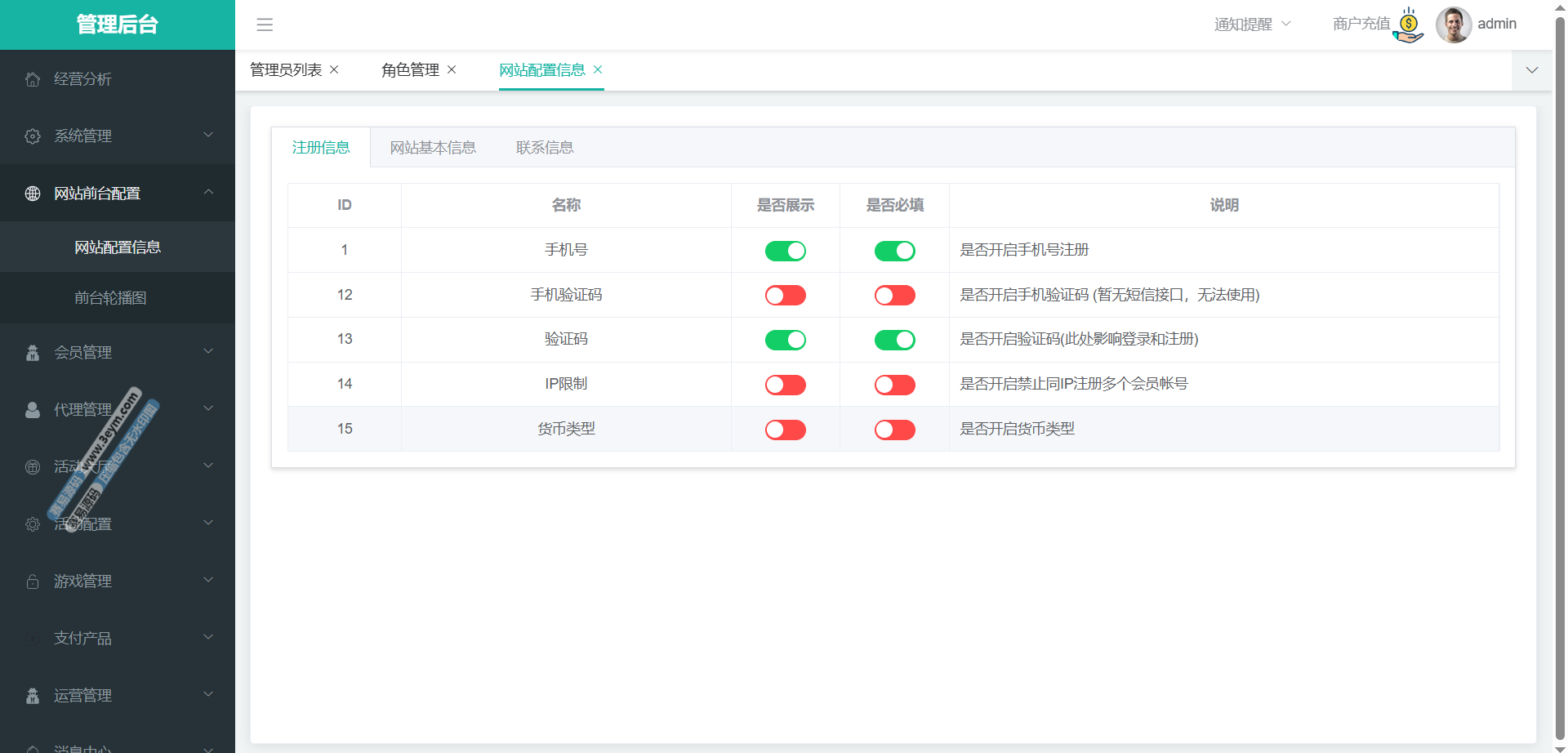The height and width of the screenshot is (753, 1568).
Task: Click the house icon beside 经营分析
Action: (33, 79)
